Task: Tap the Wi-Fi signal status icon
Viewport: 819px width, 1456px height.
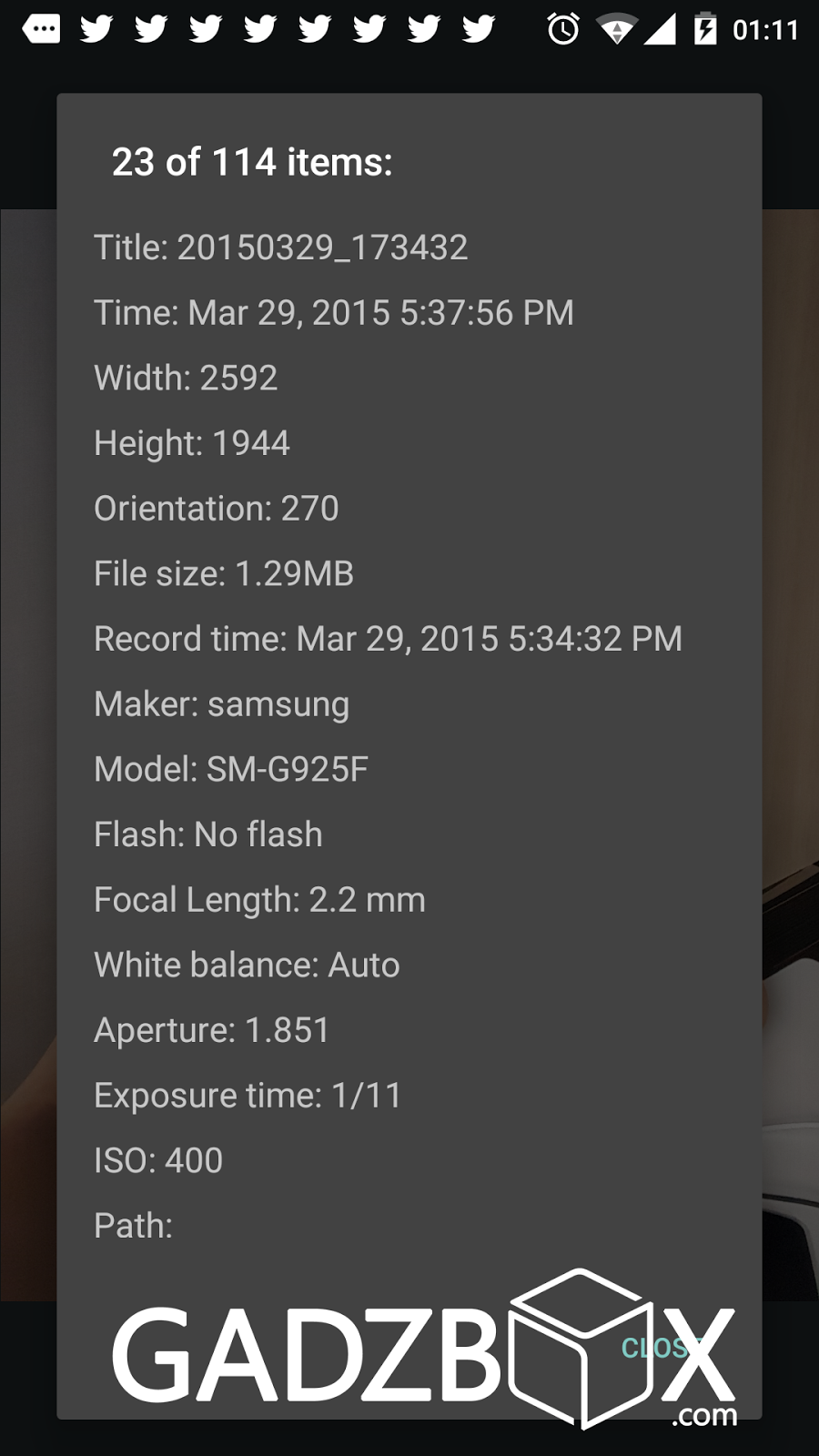Action: point(617,30)
